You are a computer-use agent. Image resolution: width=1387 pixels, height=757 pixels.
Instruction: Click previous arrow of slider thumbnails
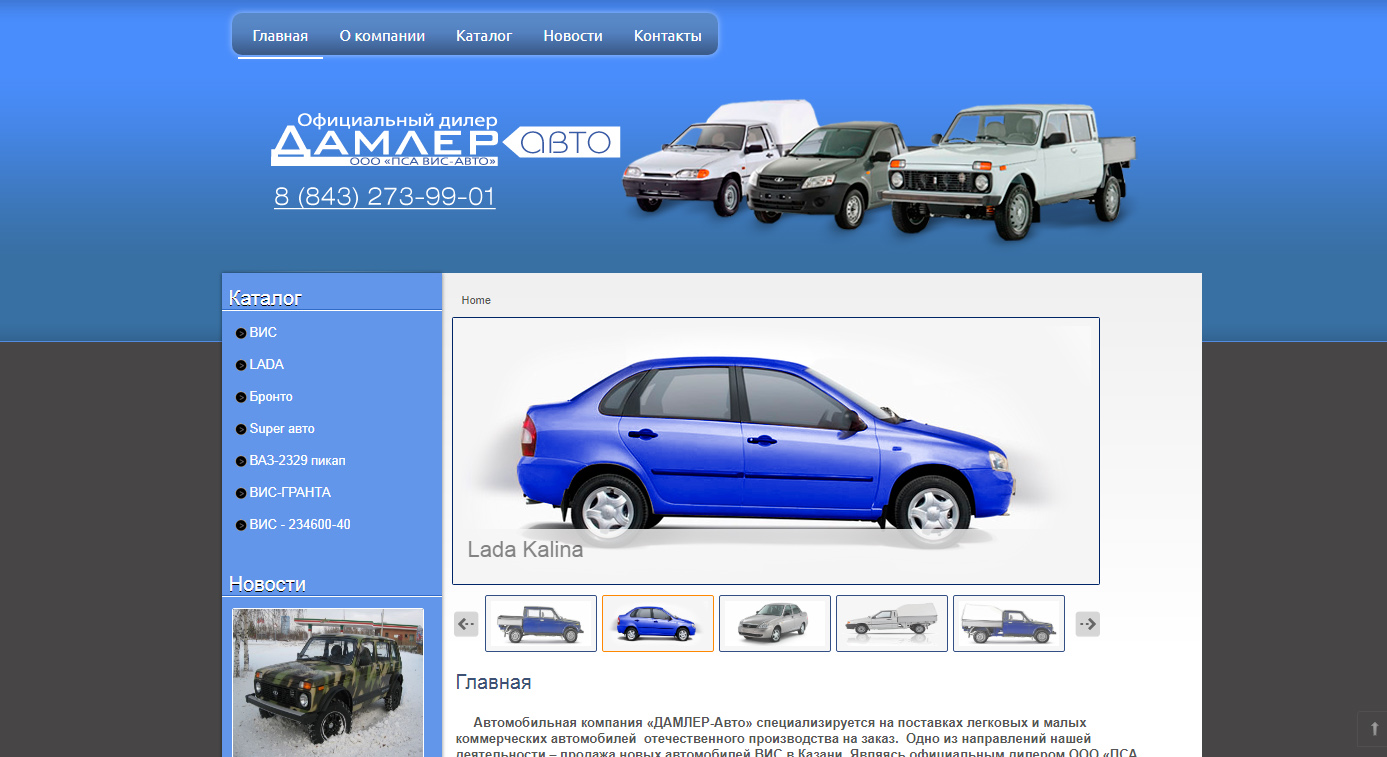pos(466,624)
